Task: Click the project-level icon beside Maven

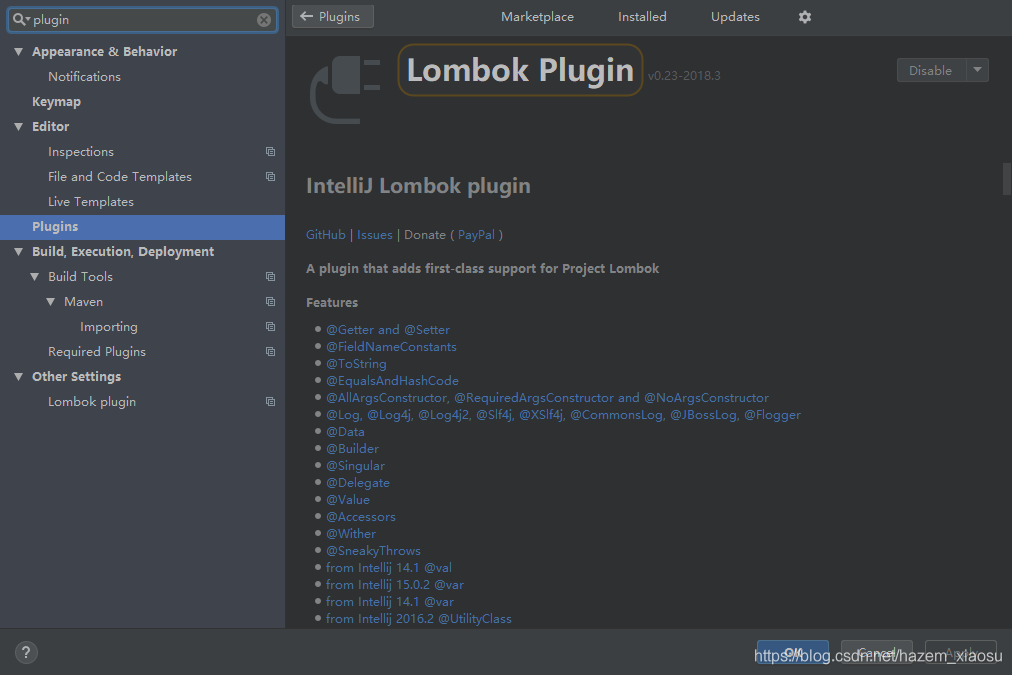Action: click(x=270, y=302)
